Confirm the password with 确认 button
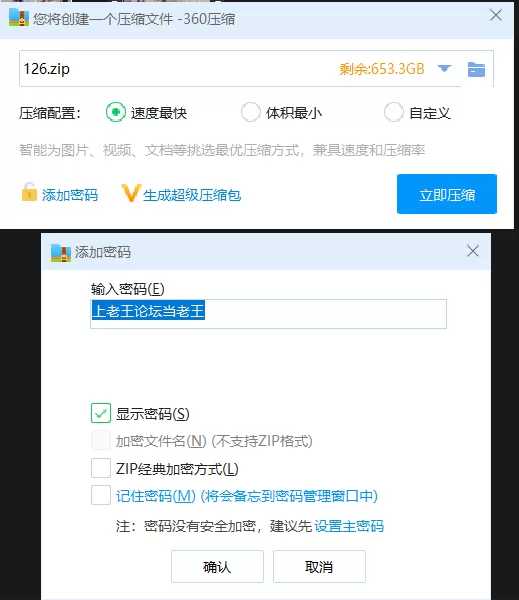The width and height of the screenshot is (519, 600). [x=217, y=567]
